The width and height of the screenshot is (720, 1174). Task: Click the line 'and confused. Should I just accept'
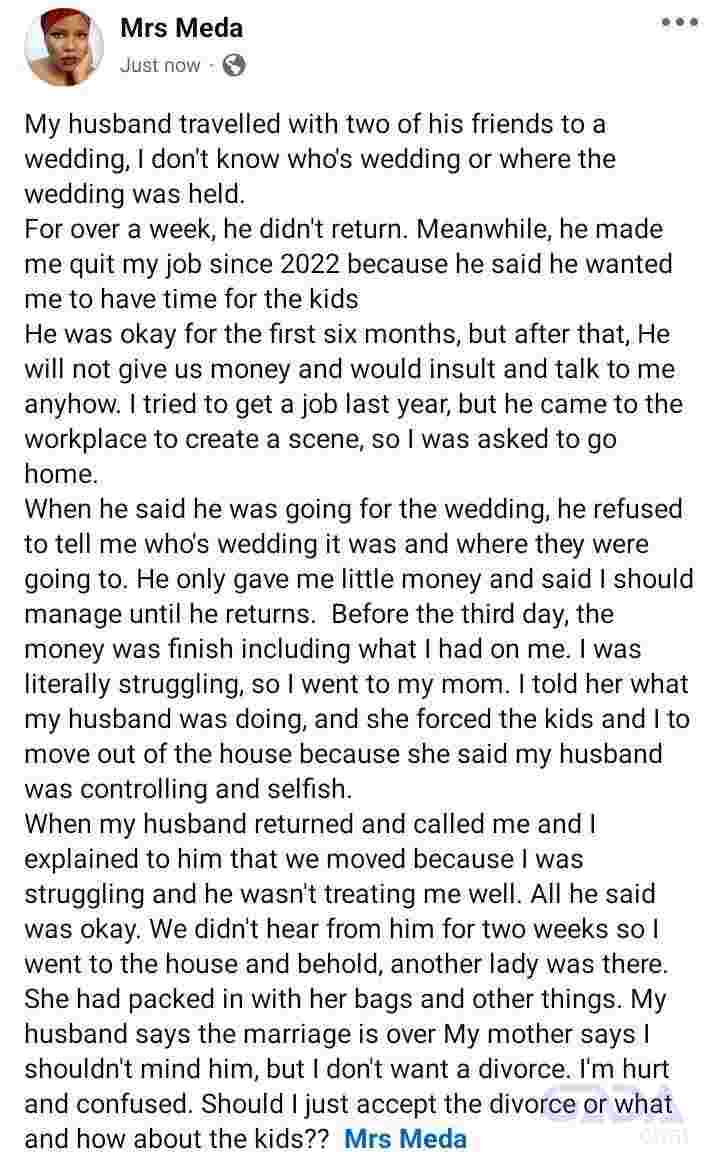(349, 1104)
